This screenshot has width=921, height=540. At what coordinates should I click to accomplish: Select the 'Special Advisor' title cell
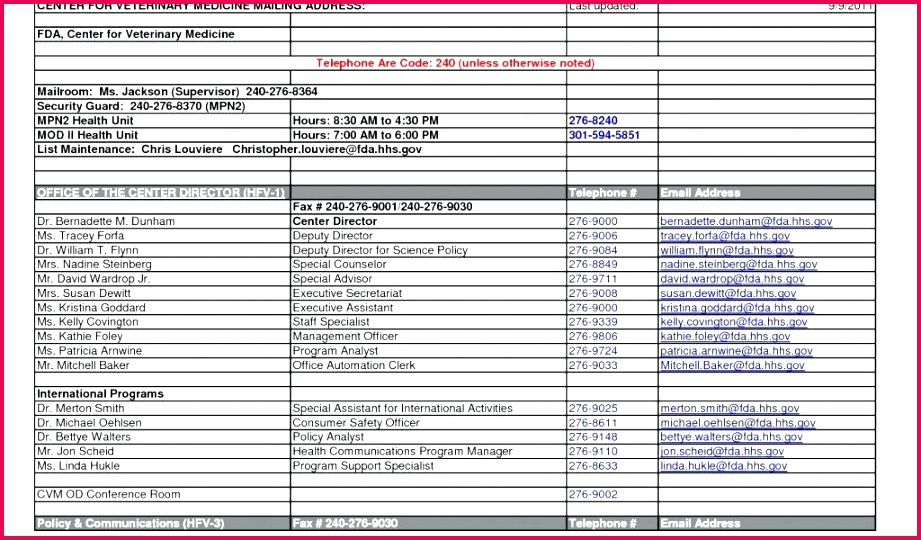pos(428,279)
